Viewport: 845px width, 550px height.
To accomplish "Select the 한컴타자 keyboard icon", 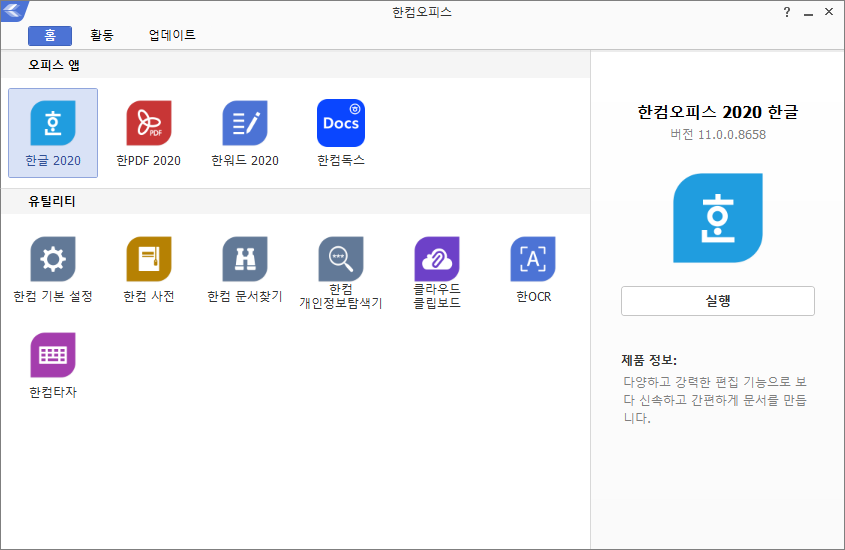I will pos(53,354).
